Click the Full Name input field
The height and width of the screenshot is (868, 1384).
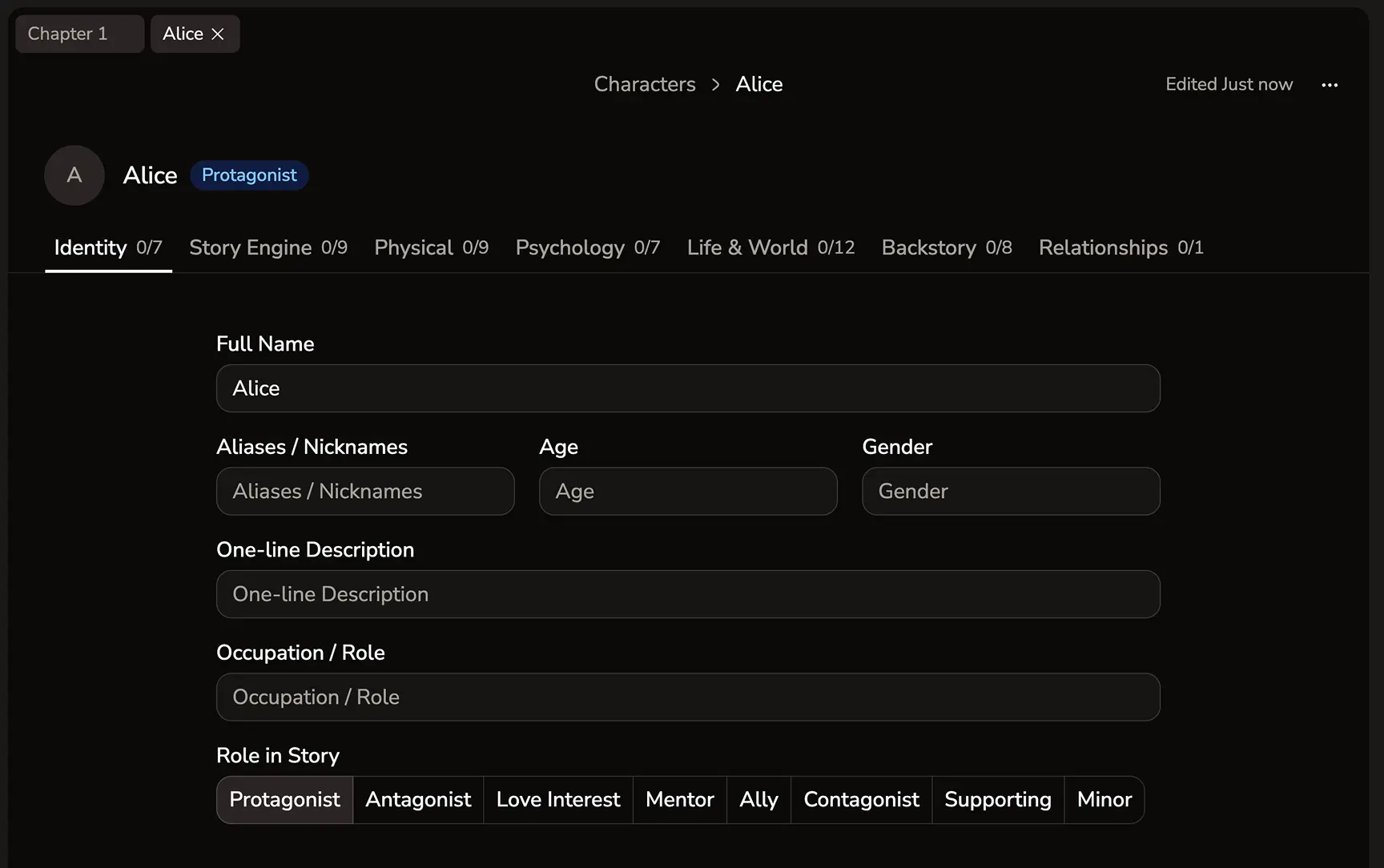point(688,388)
